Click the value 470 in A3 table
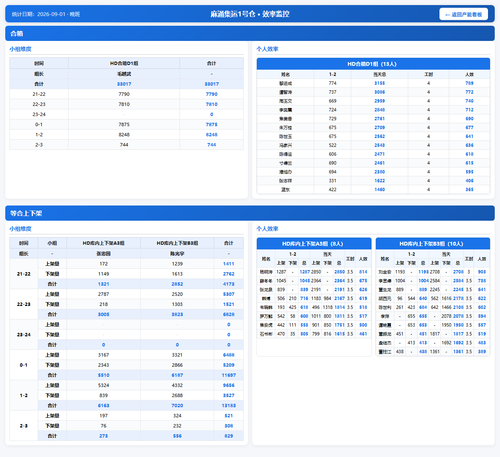This screenshot has height=457, width=500. 281,334
